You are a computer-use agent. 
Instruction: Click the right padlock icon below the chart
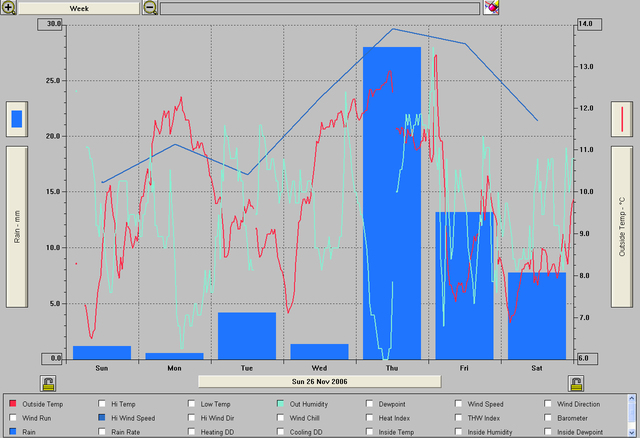tap(575, 383)
